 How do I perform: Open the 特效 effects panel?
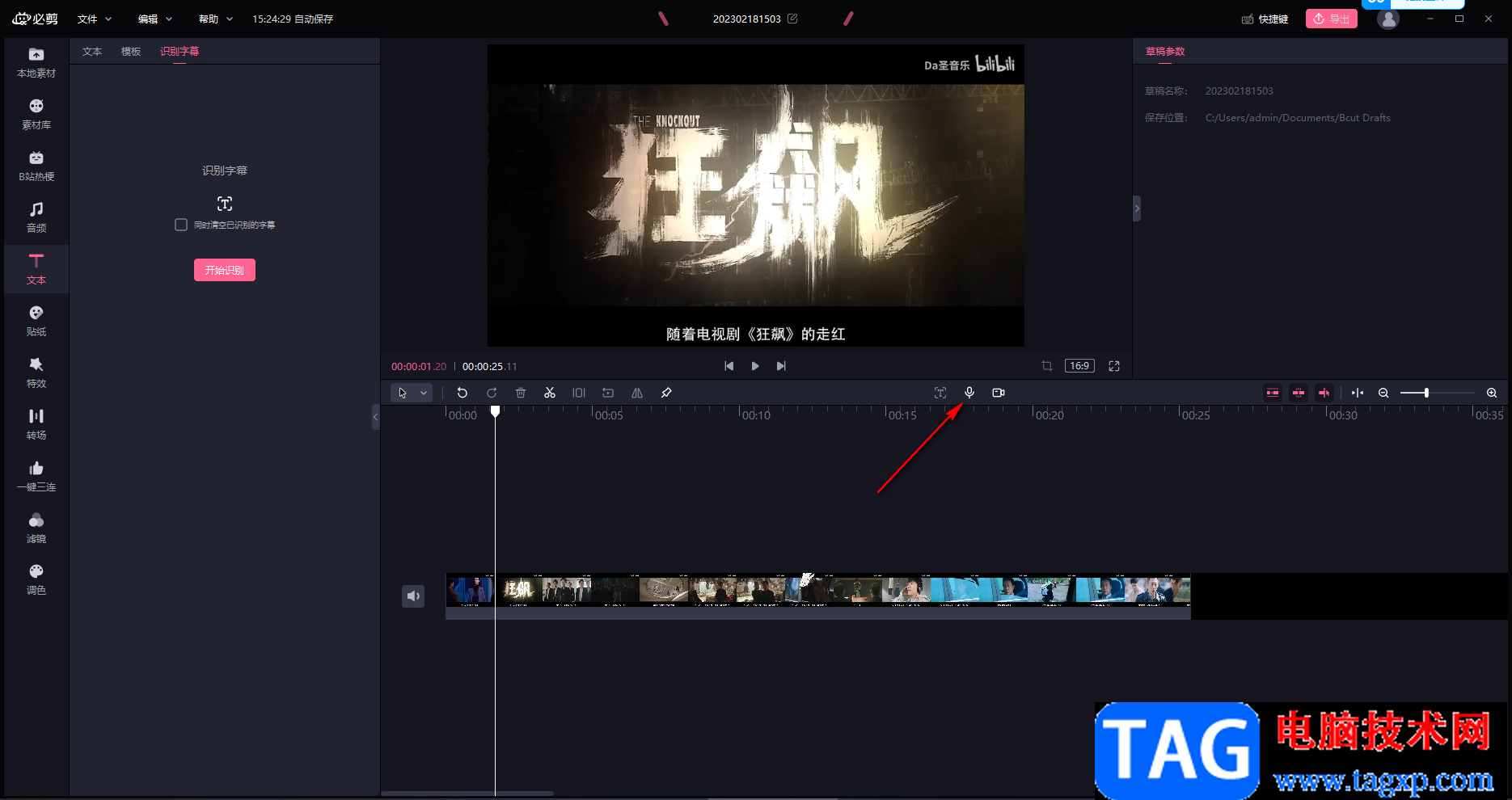coord(36,373)
